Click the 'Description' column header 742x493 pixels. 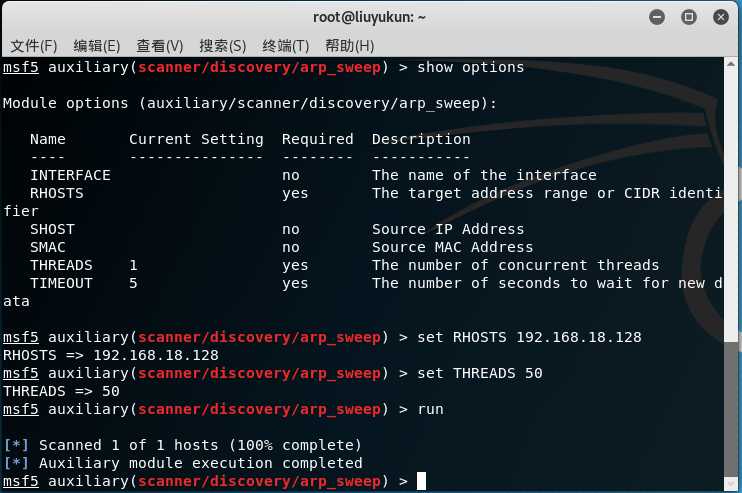point(421,139)
